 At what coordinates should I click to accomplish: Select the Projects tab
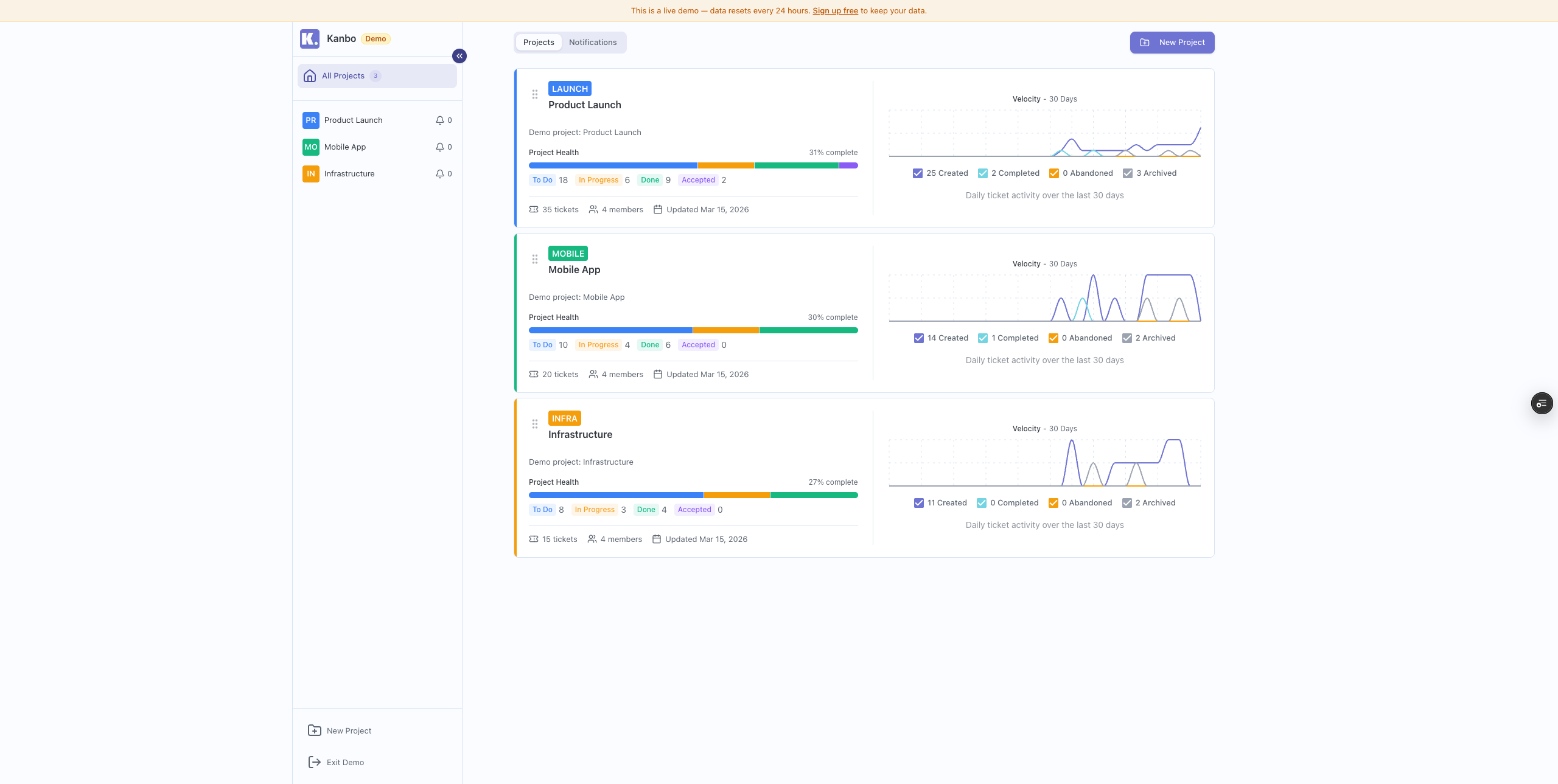click(x=538, y=42)
